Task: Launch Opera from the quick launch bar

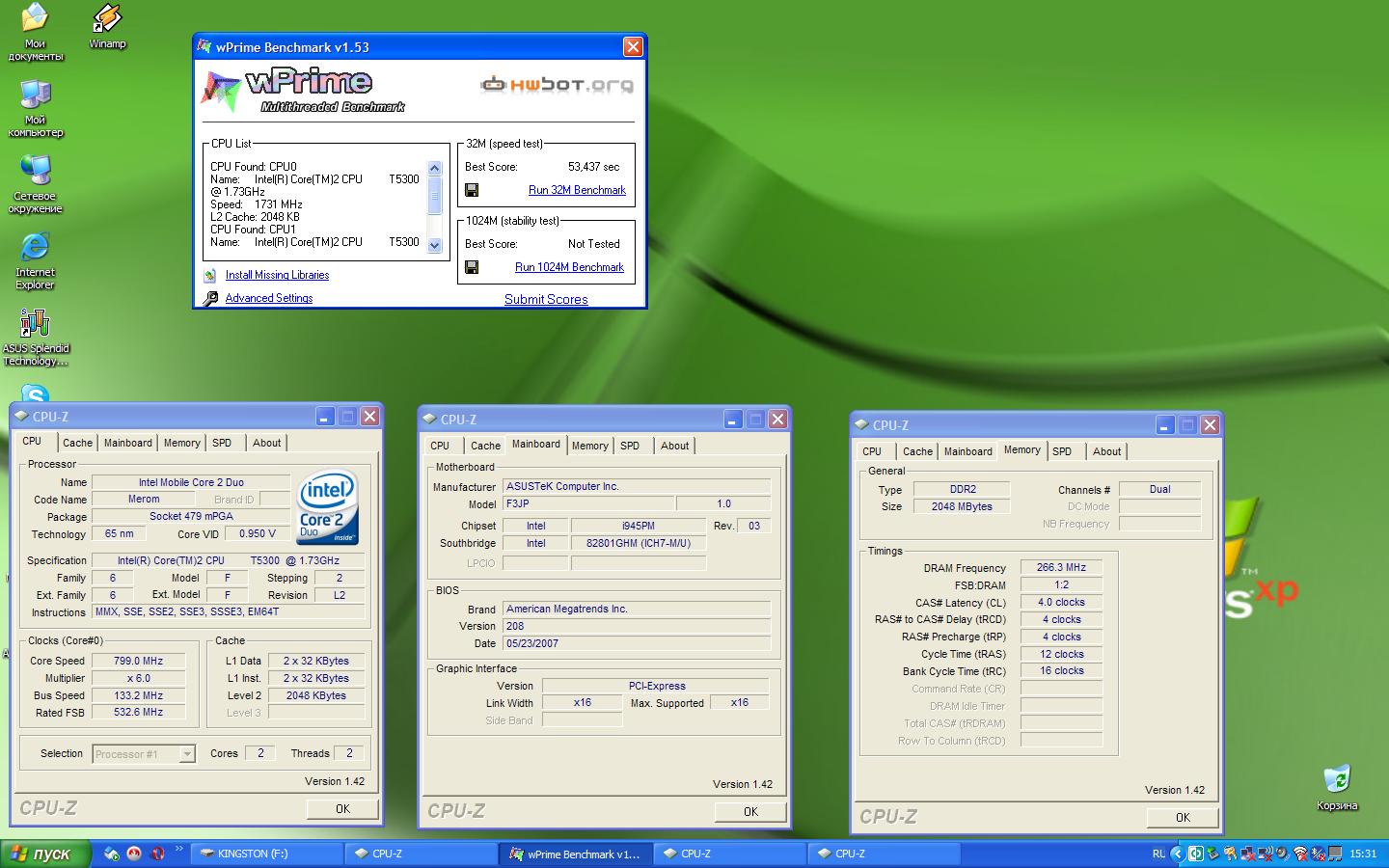Action: click(x=158, y=854)
